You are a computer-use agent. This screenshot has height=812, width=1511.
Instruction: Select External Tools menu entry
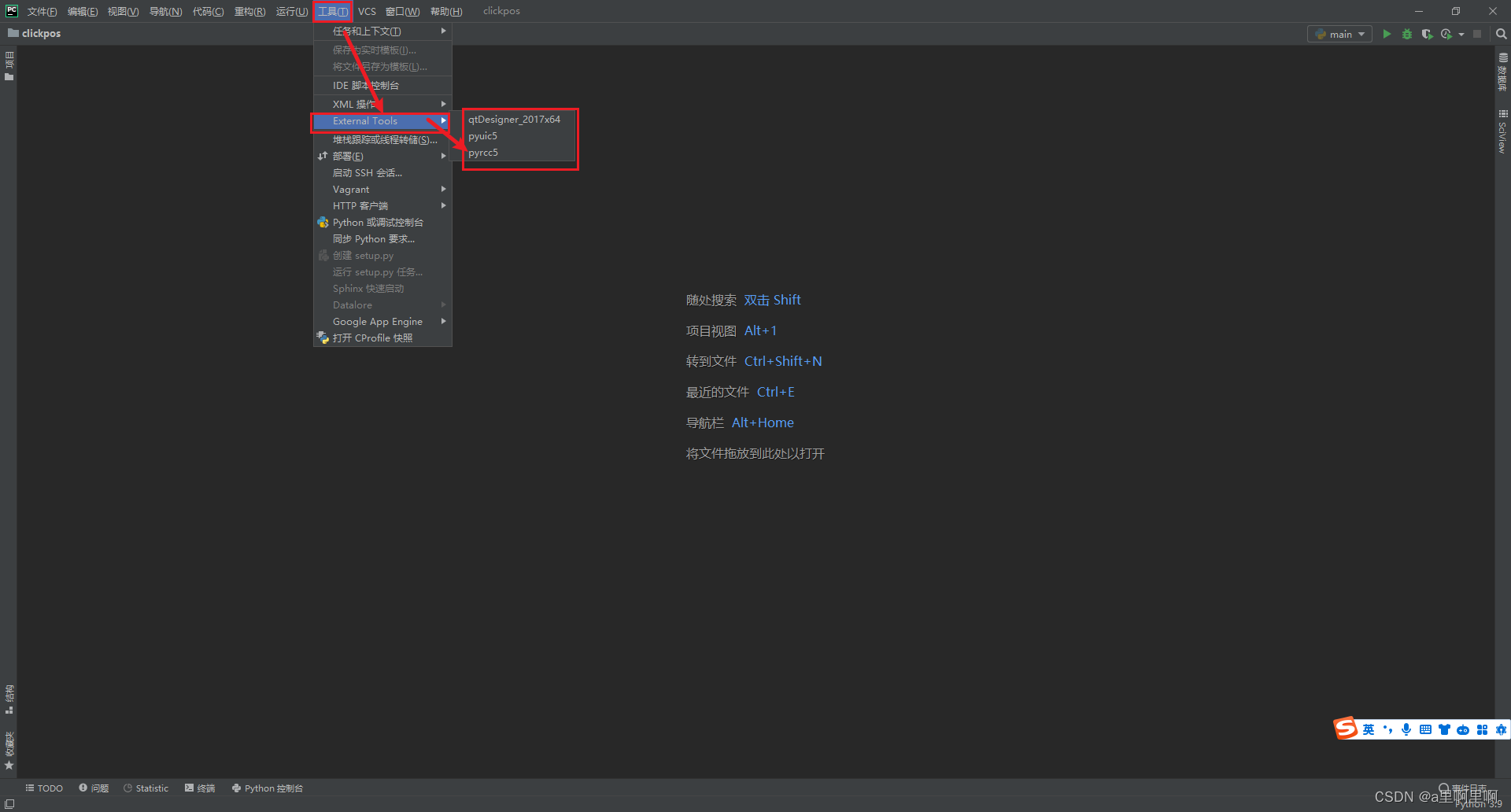382,121
